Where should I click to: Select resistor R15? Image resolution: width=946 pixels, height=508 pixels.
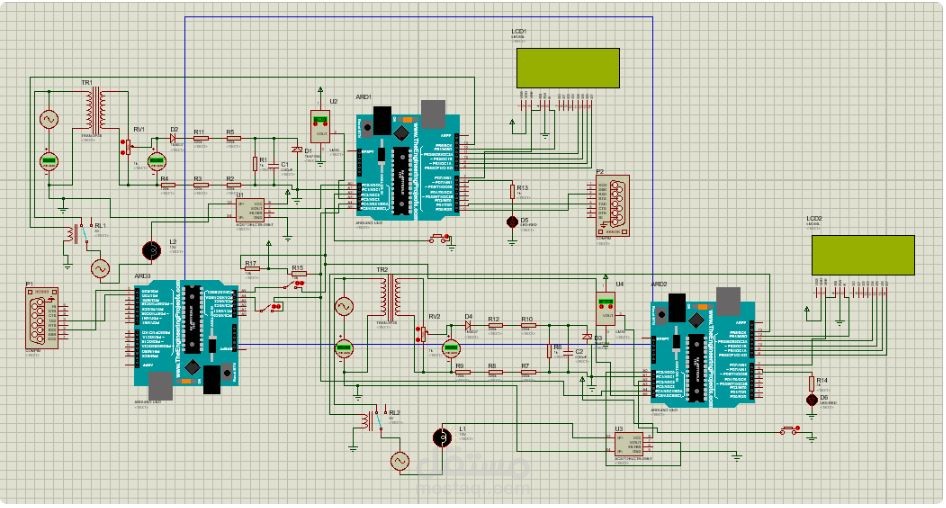point(298,273)
